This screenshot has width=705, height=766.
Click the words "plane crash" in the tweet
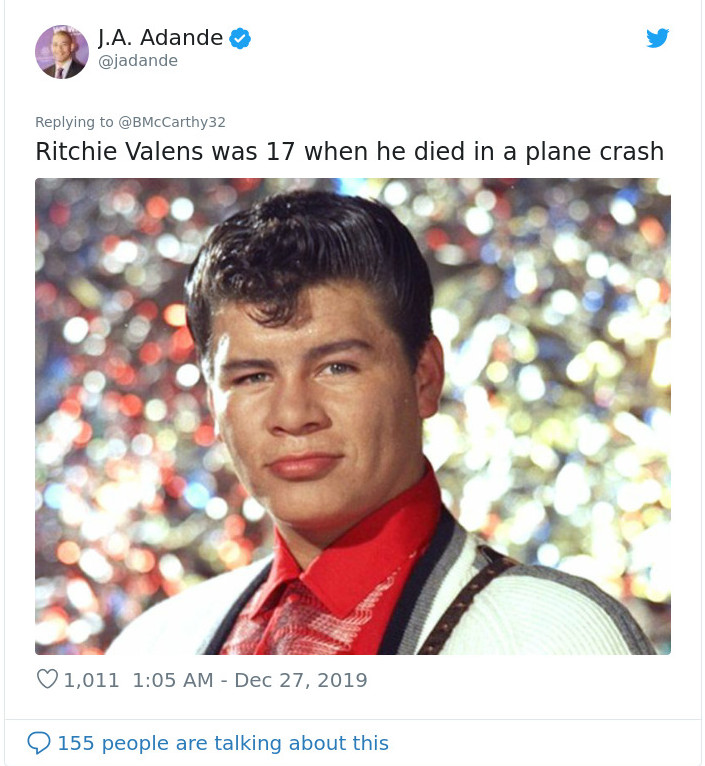pos(595,151)
